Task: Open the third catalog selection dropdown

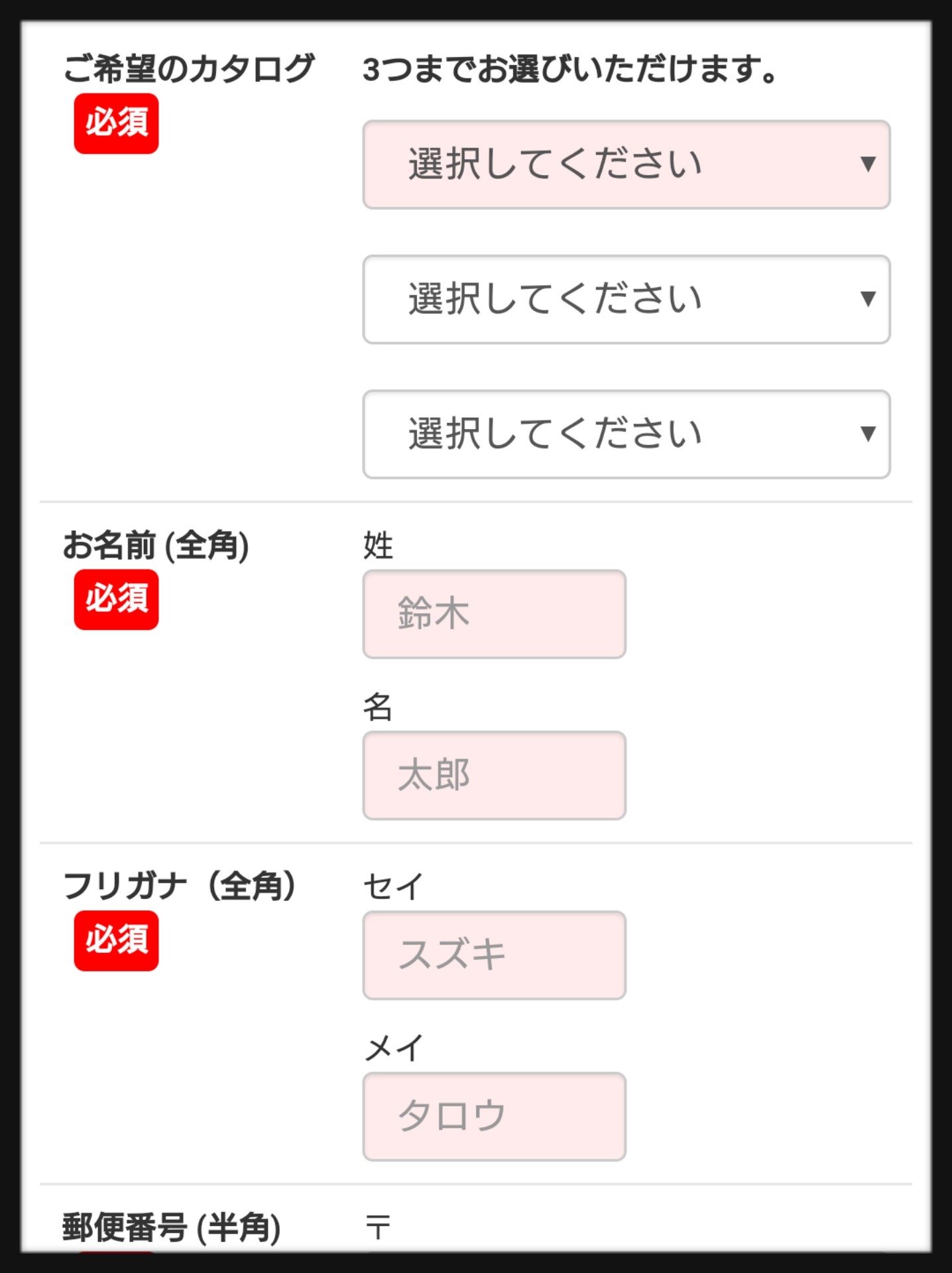Action: click(626, 434)
